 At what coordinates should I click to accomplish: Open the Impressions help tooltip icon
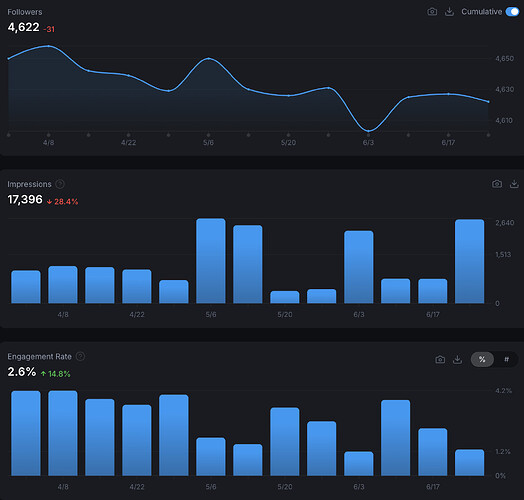click(x=60, y=184)
